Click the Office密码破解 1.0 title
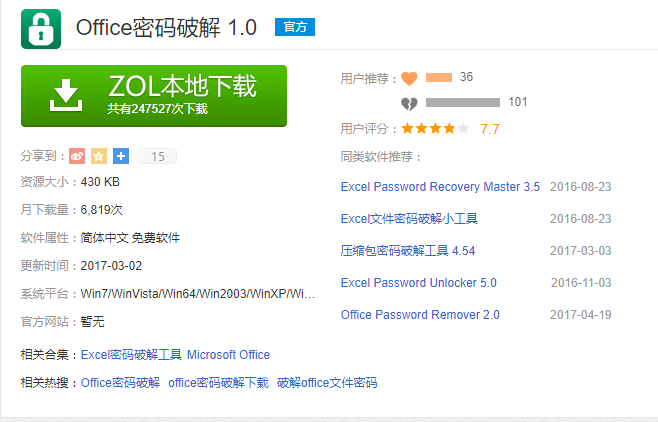Screen dimensions: 658x422 pyautogui.click(x=166, y=28)
